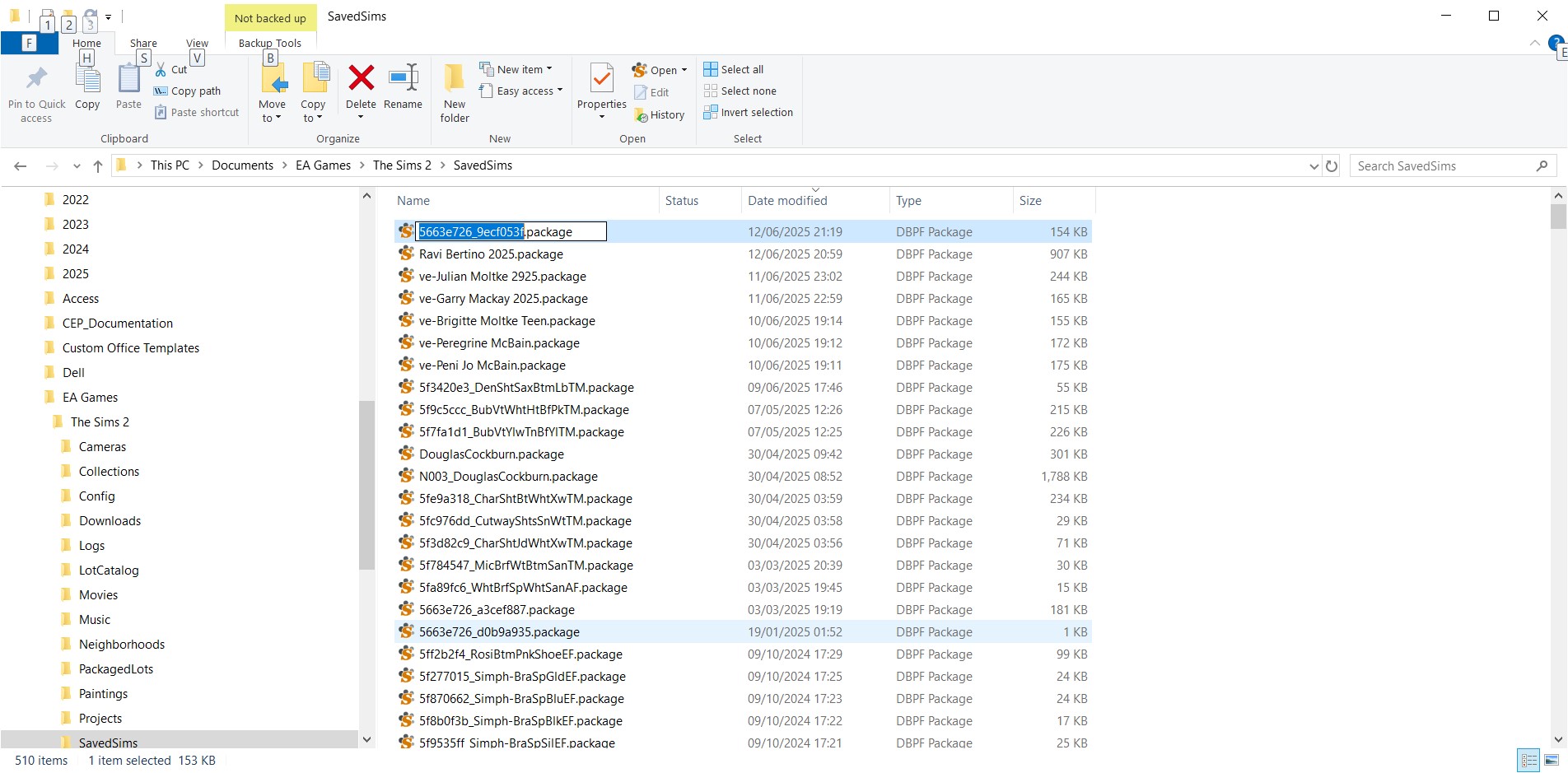Select the Collections folder in tree
Viewport: 1568px width, 773px height.
click(109, 472)
